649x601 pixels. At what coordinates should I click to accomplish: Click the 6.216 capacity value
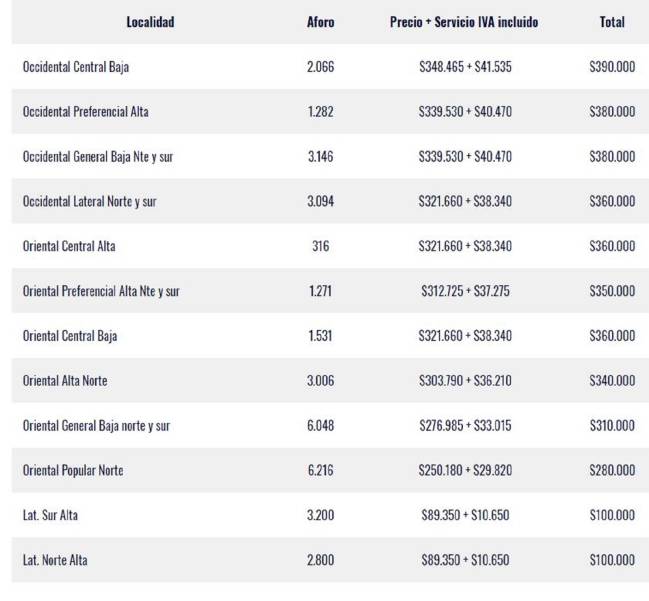click(320, 471)
